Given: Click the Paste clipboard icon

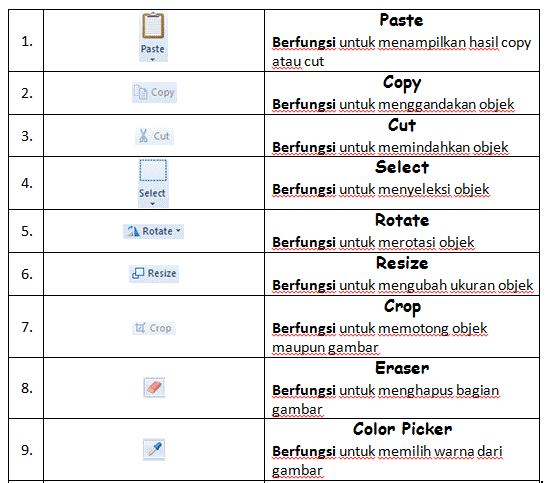Looking at the screenshot, I should [153, 26].
